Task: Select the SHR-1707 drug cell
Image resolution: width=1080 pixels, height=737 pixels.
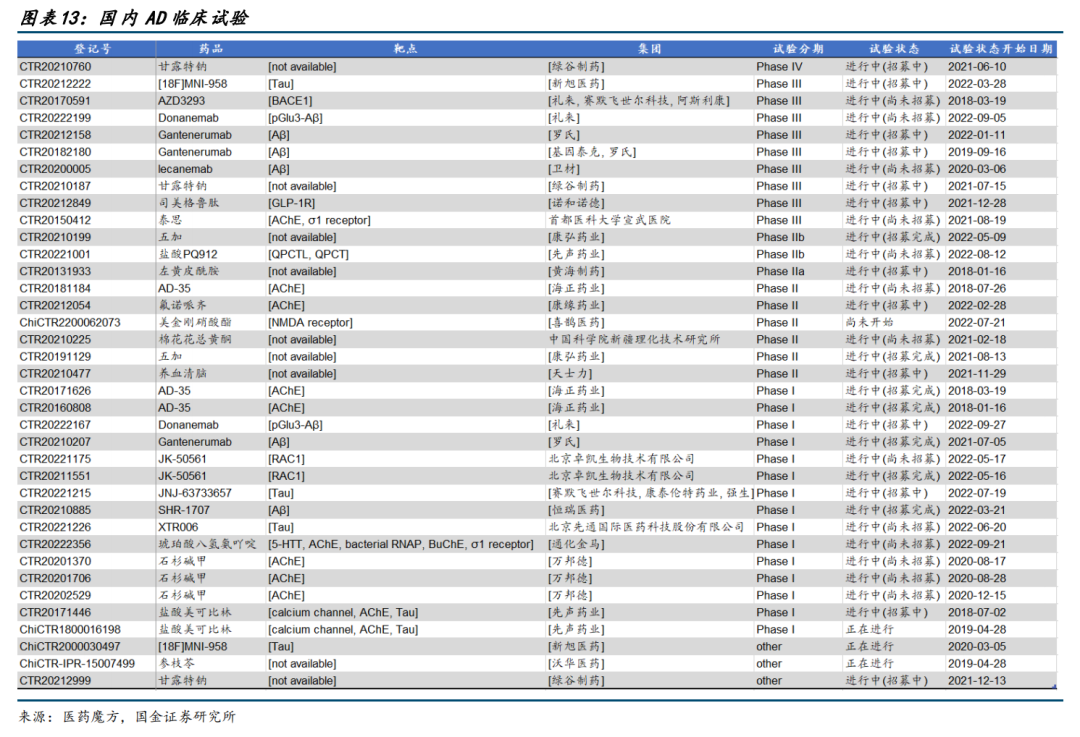Action: (185, 510)
